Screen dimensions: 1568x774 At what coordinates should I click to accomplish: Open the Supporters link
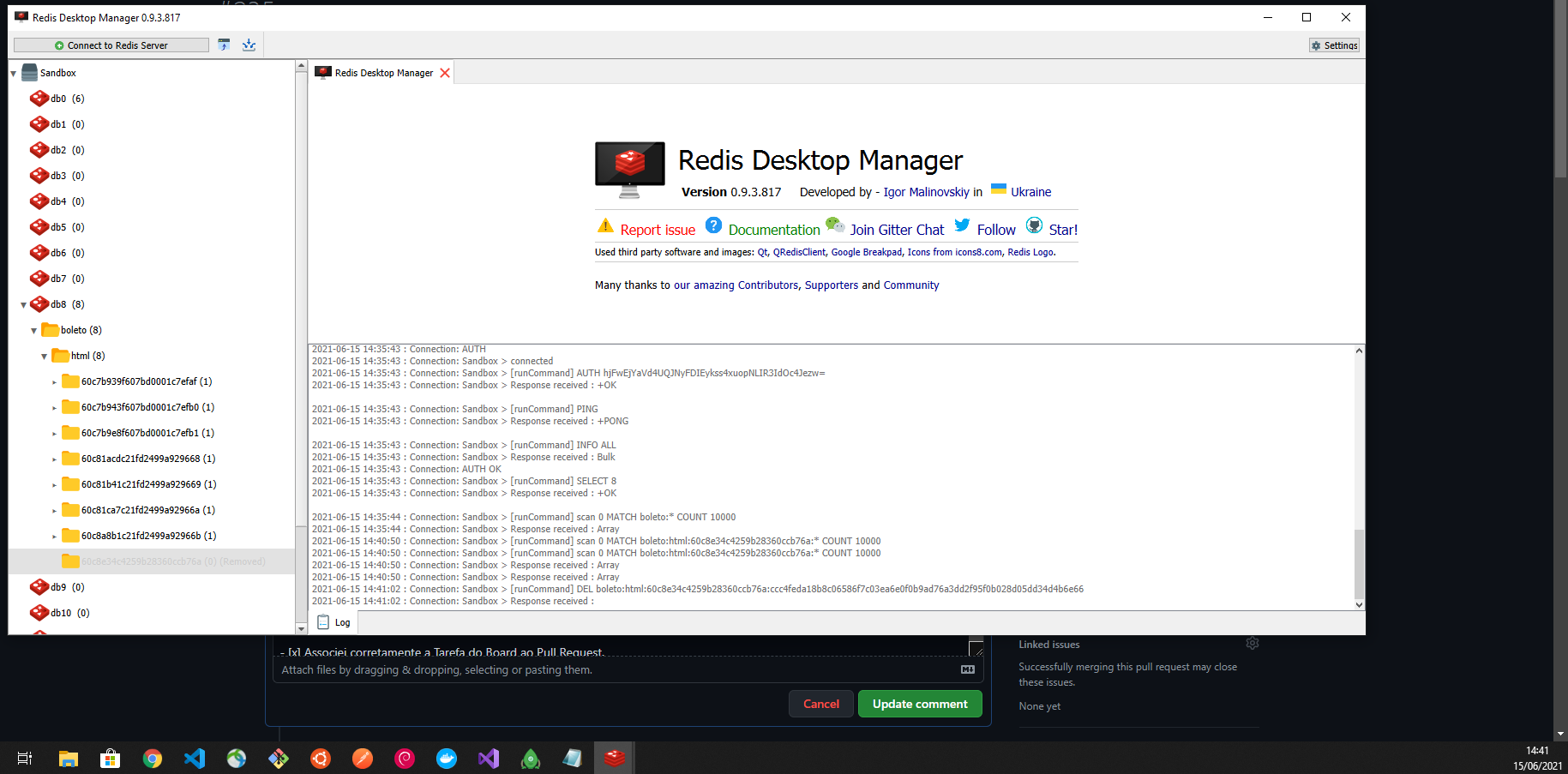click(x=831, y=285)
